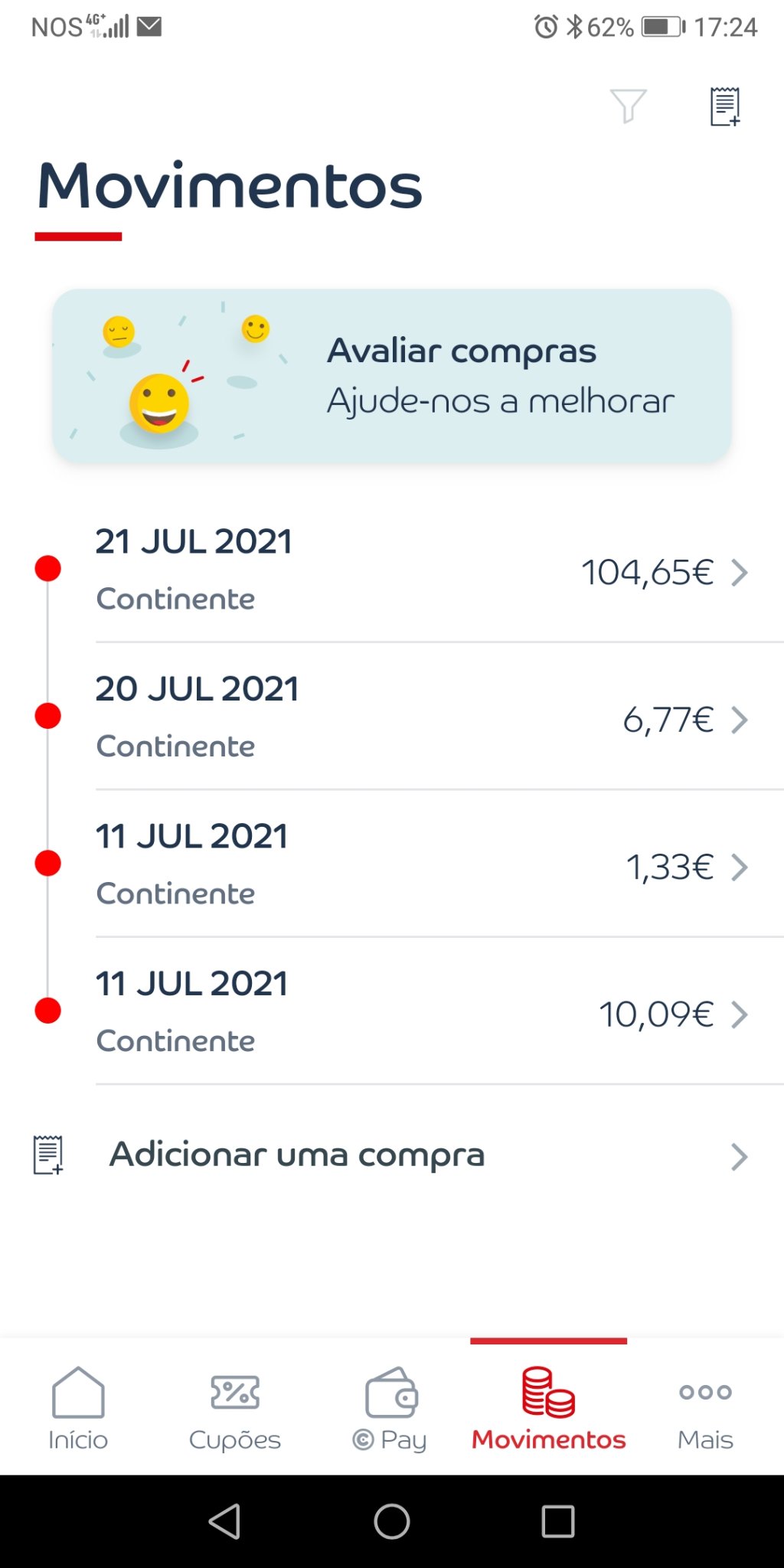Expand the 6,77€ purchase chevron

739,720
